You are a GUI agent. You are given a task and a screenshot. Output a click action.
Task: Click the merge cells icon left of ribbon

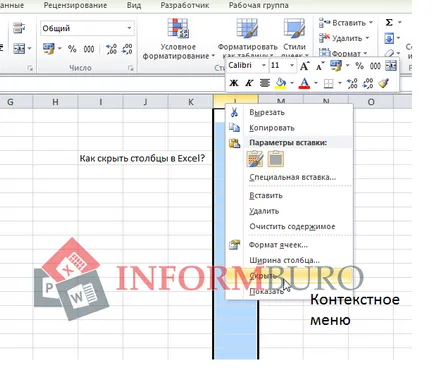coord(19,49)
